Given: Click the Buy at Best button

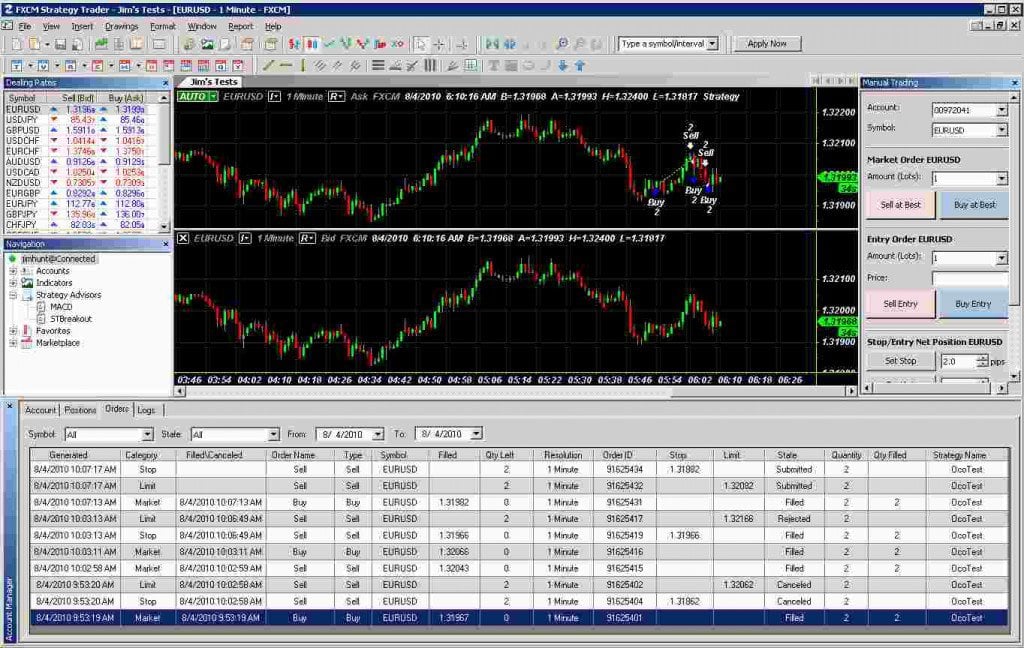Looking at the screenshot, I should pyautogui.click(x=974, y=205).
